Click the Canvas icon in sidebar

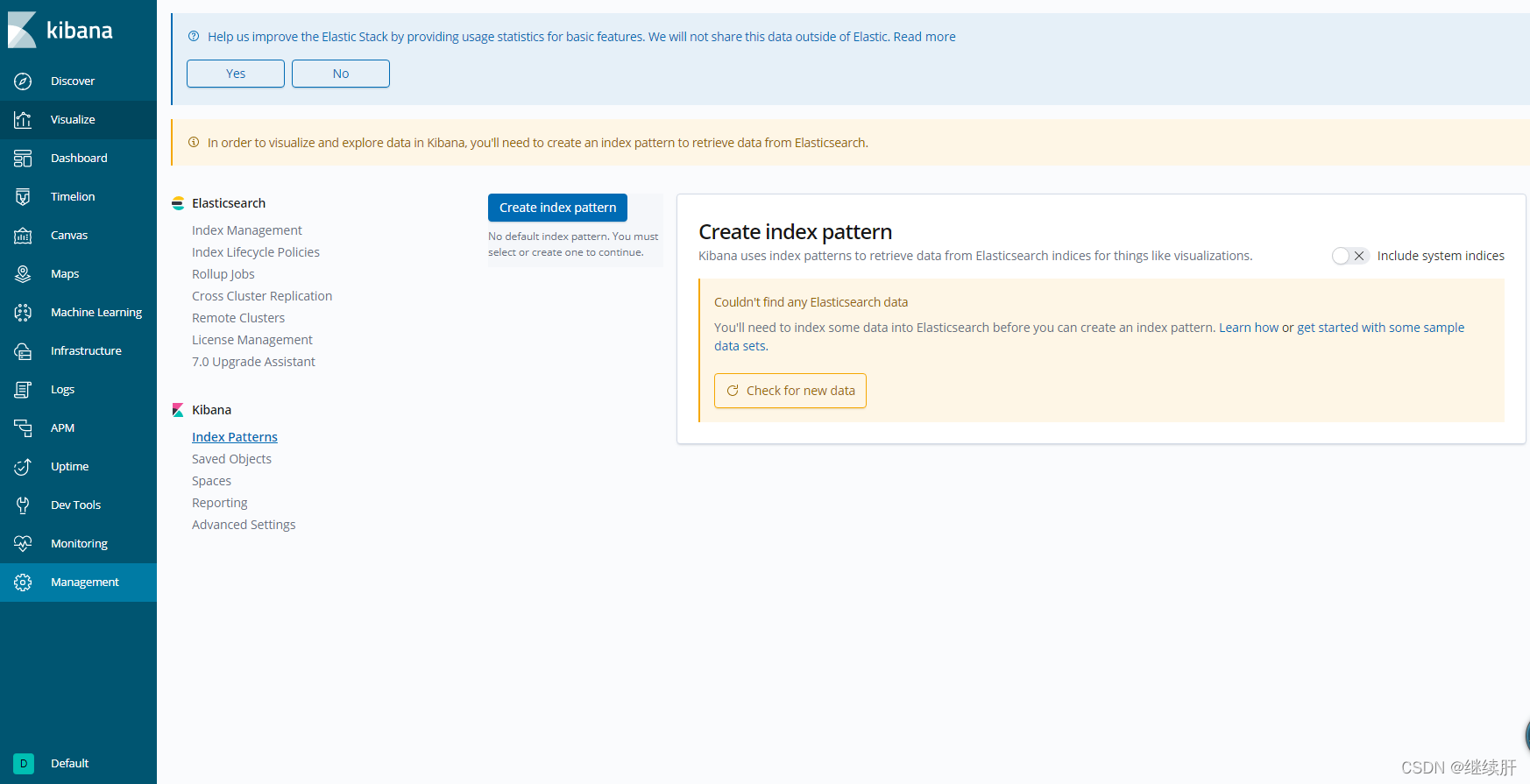click(23, 236)
